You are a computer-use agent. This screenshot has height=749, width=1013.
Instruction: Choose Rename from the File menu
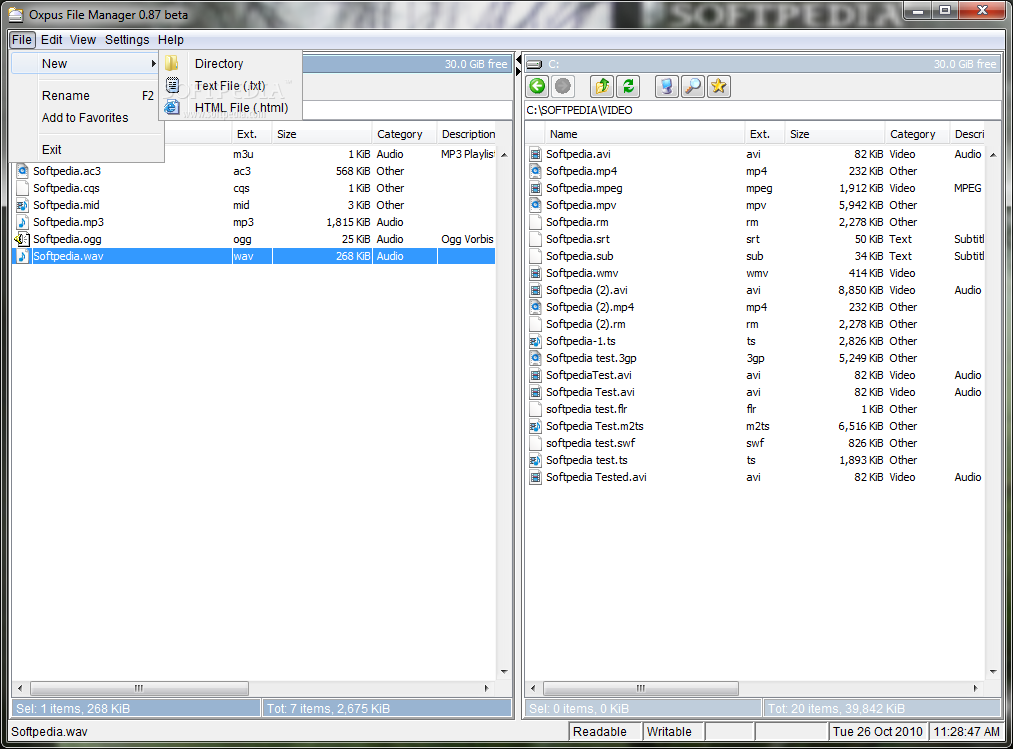coord(86,96)
